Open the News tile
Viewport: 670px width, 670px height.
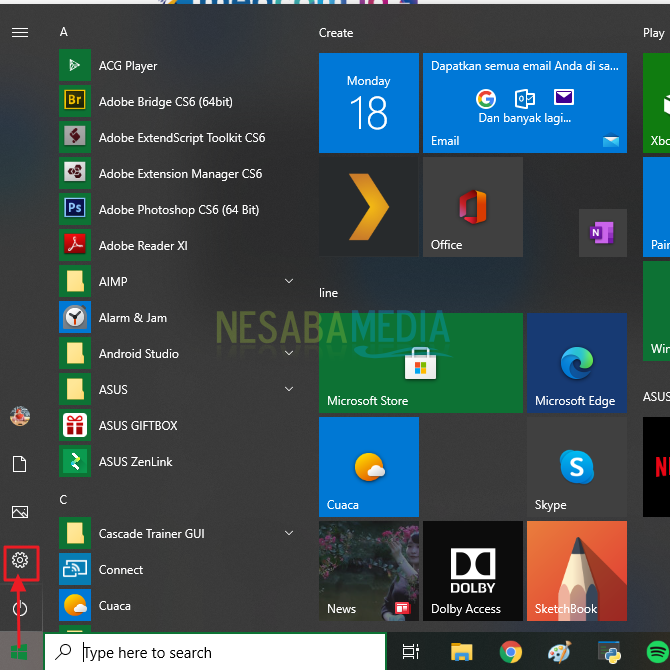pos(369,571)
